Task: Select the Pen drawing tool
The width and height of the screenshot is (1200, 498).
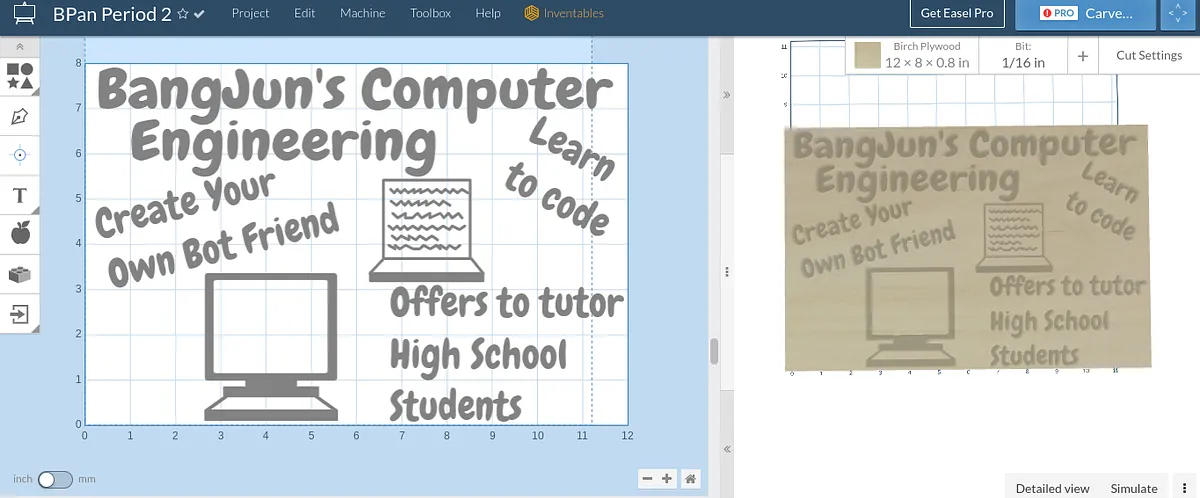Action: tap(20, 116)
